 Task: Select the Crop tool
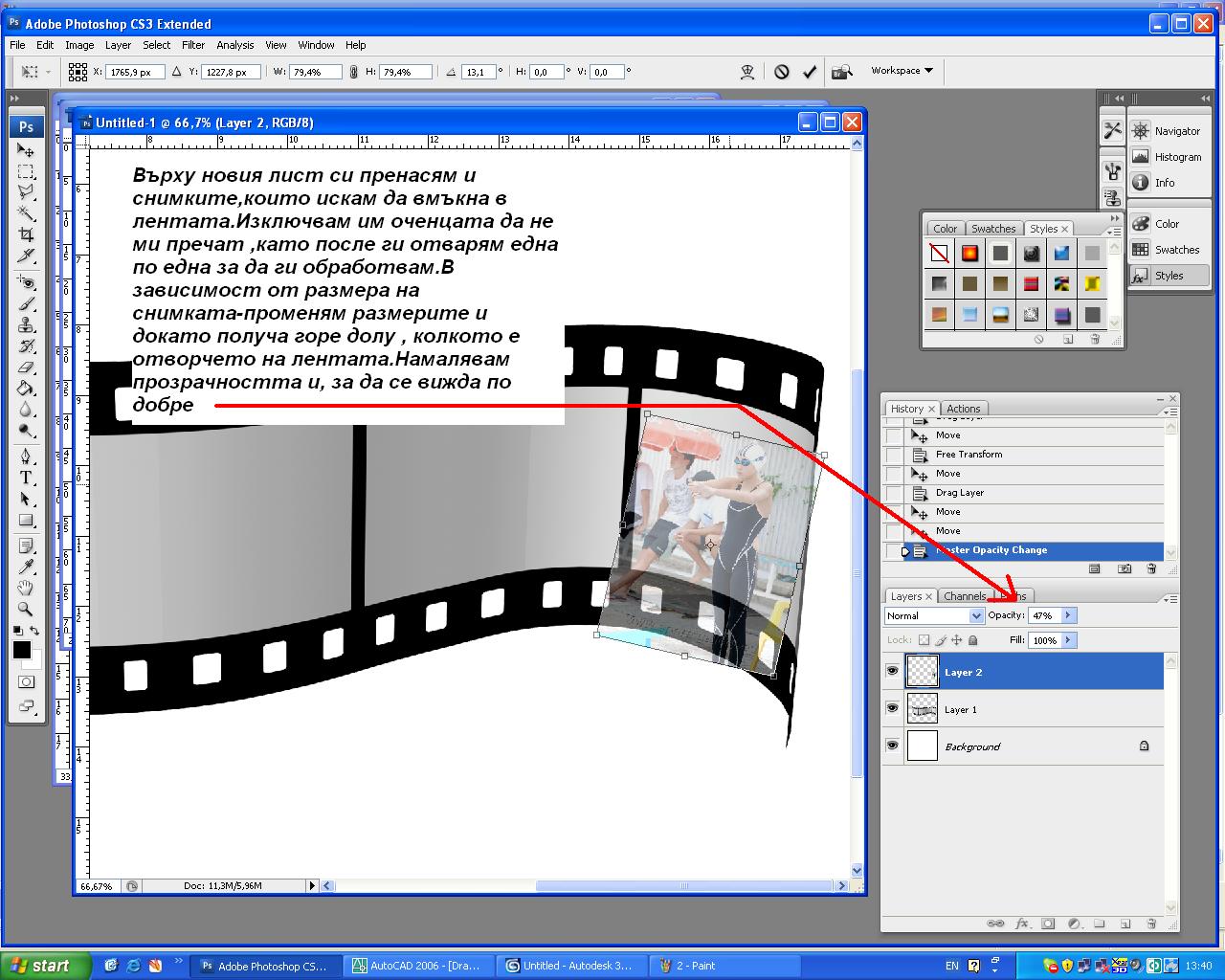[26, 234]
